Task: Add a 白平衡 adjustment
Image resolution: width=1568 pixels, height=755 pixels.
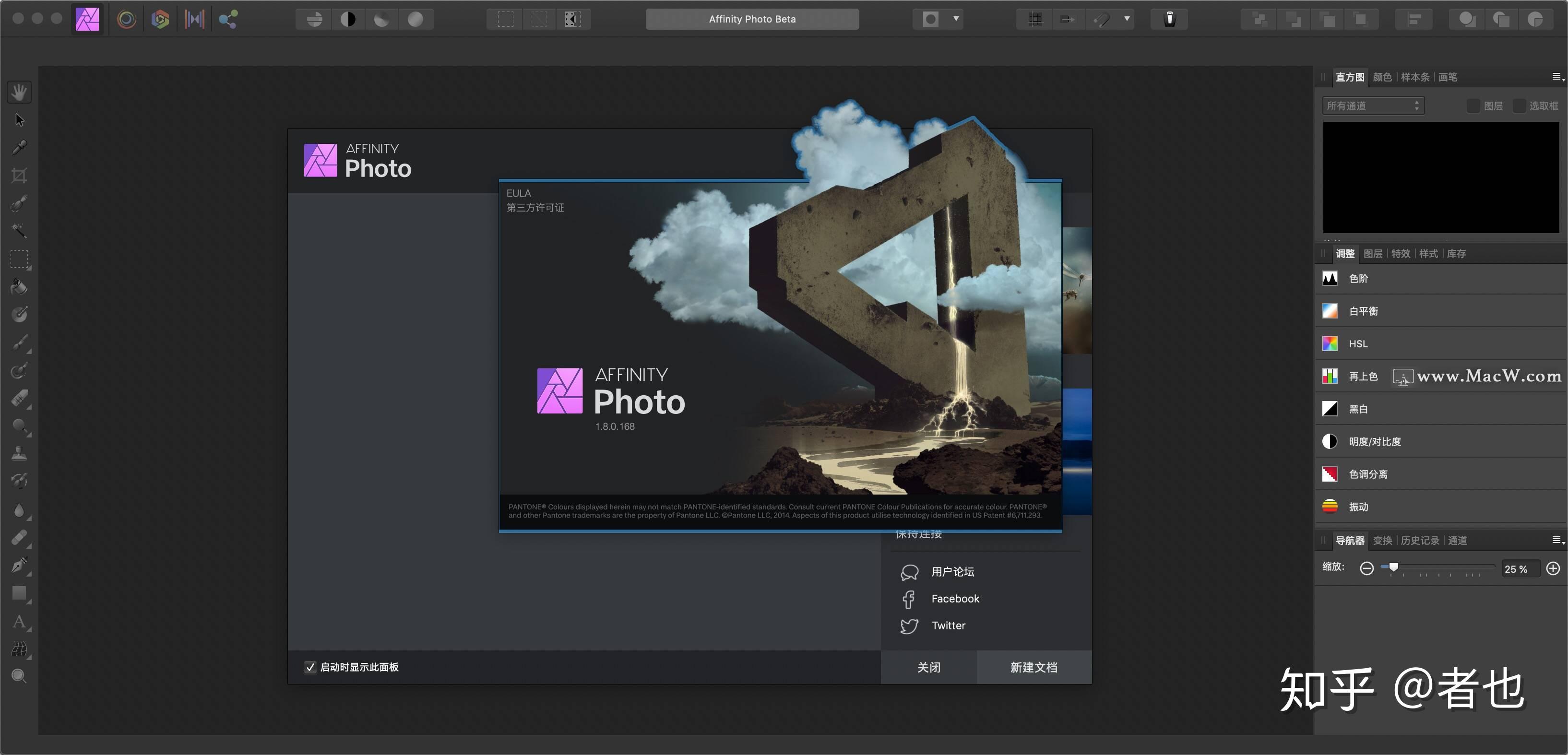Action: click(x=1441, y=311)
